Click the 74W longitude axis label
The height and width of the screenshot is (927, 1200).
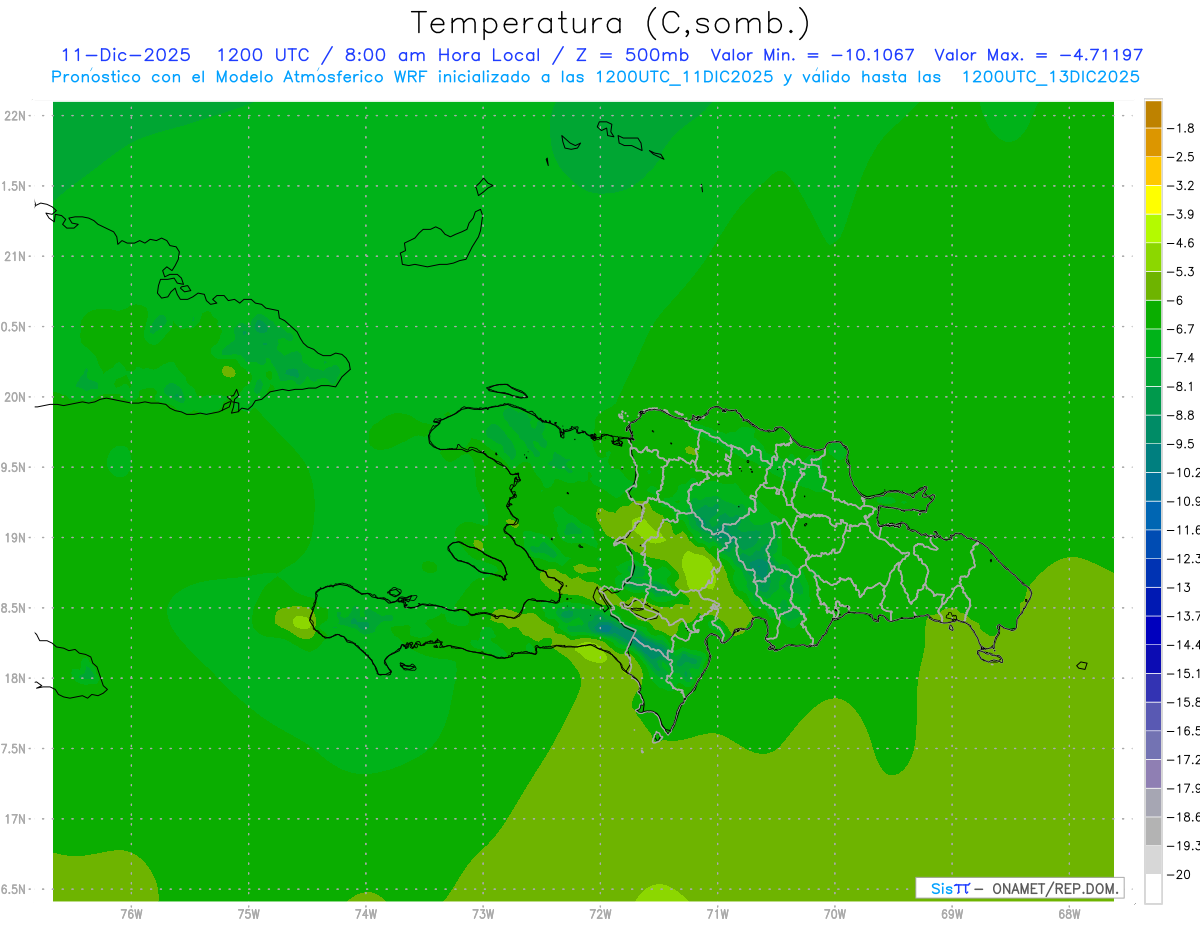point(365,914)
